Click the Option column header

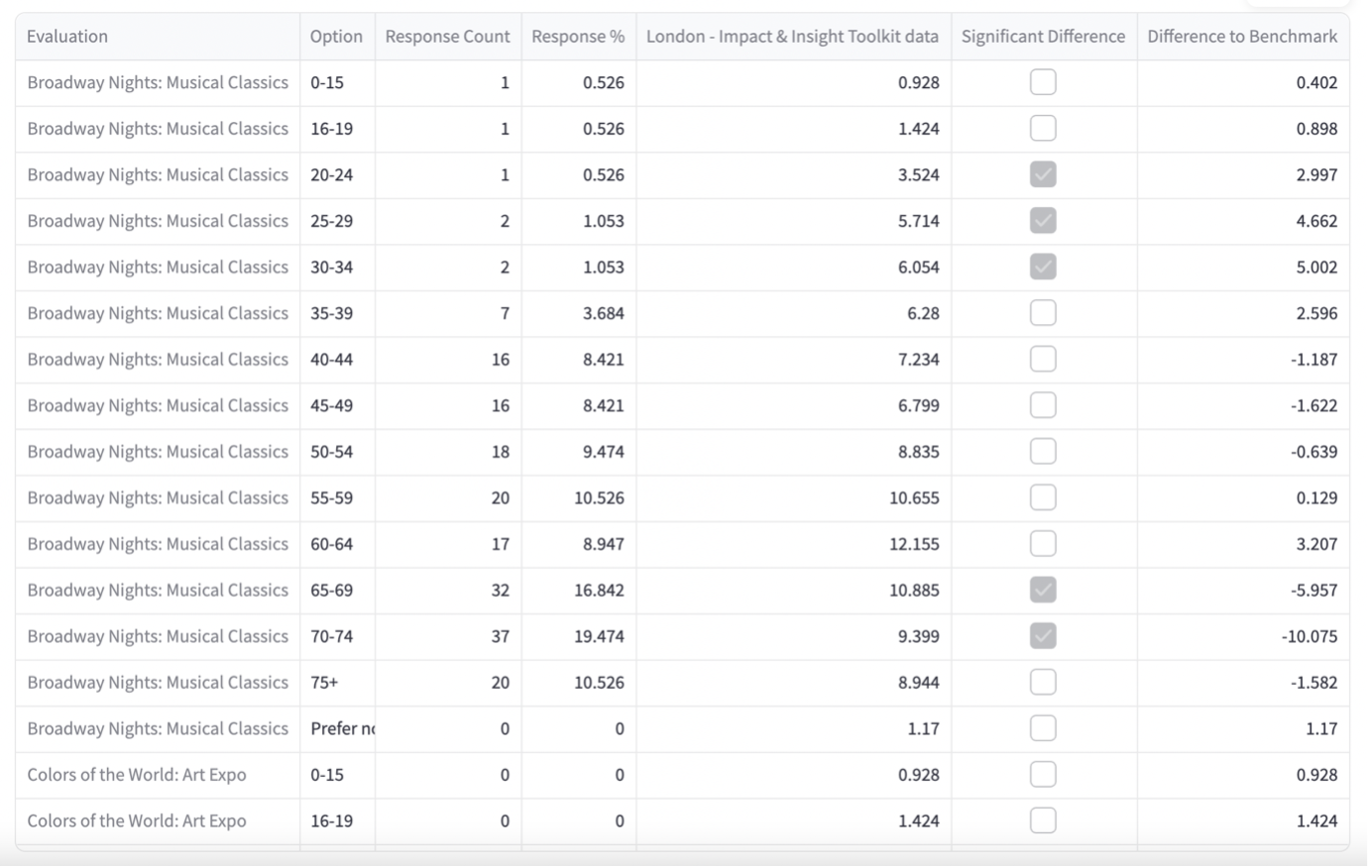pyautogui.click(x=336, y=37)
